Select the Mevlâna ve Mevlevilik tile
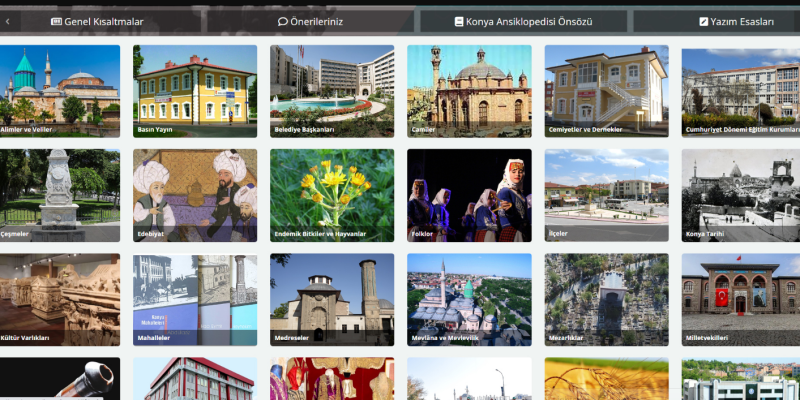 pos(468,299)
